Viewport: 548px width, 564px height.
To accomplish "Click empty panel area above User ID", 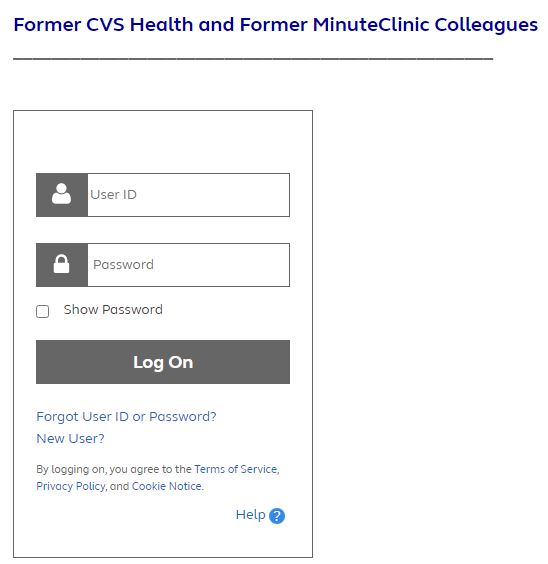I will 163,142.
